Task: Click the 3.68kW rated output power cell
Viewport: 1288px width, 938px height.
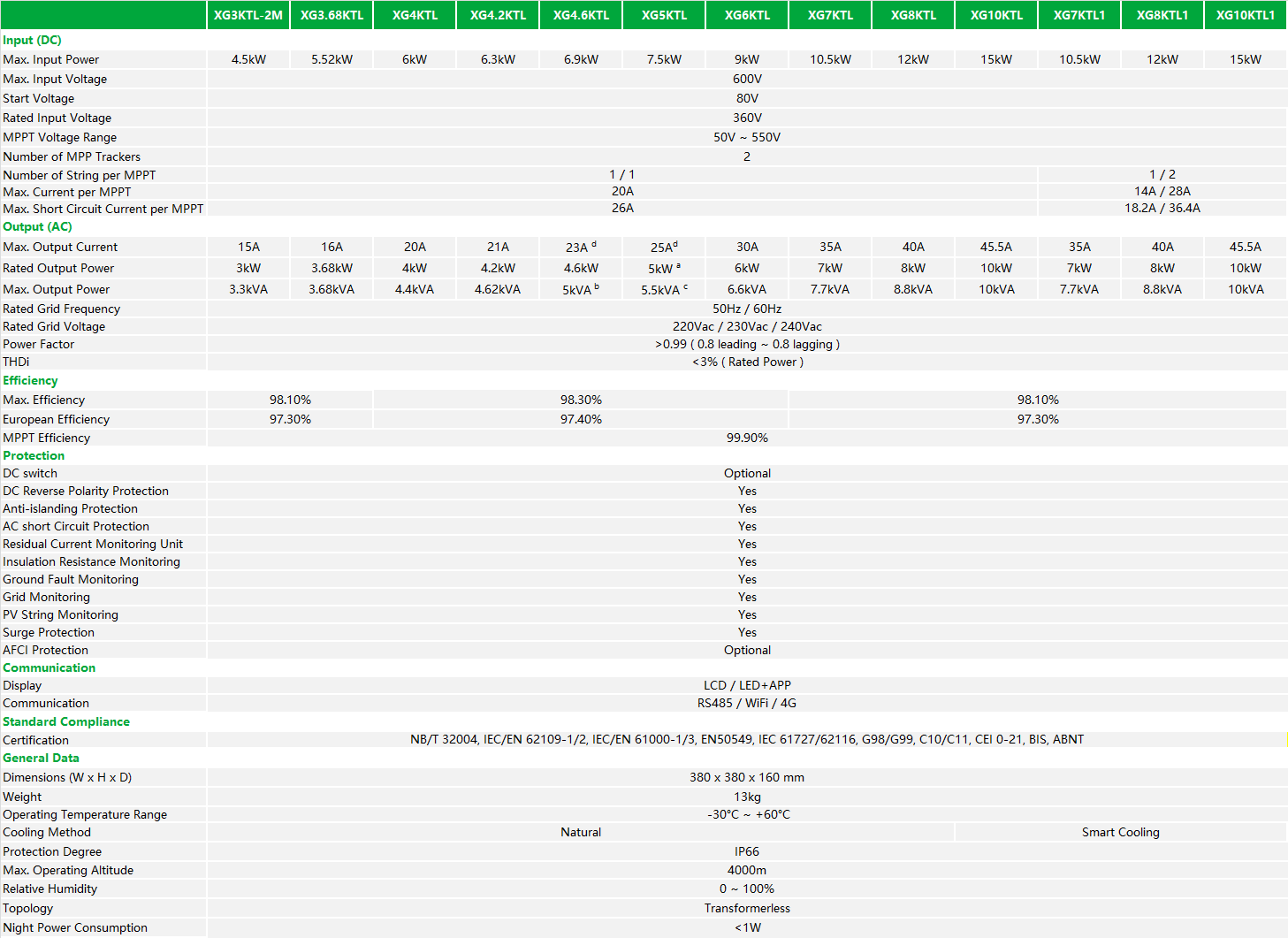Action: pos(332,268)
